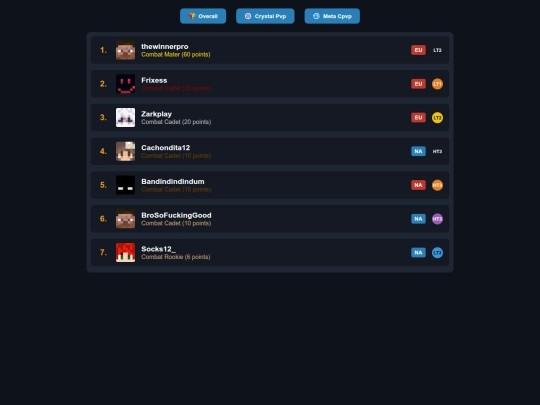Click the orange HT3 tier icon for Bandindindindum
This screenshot has height=405, width=540.
click(437, 185)
